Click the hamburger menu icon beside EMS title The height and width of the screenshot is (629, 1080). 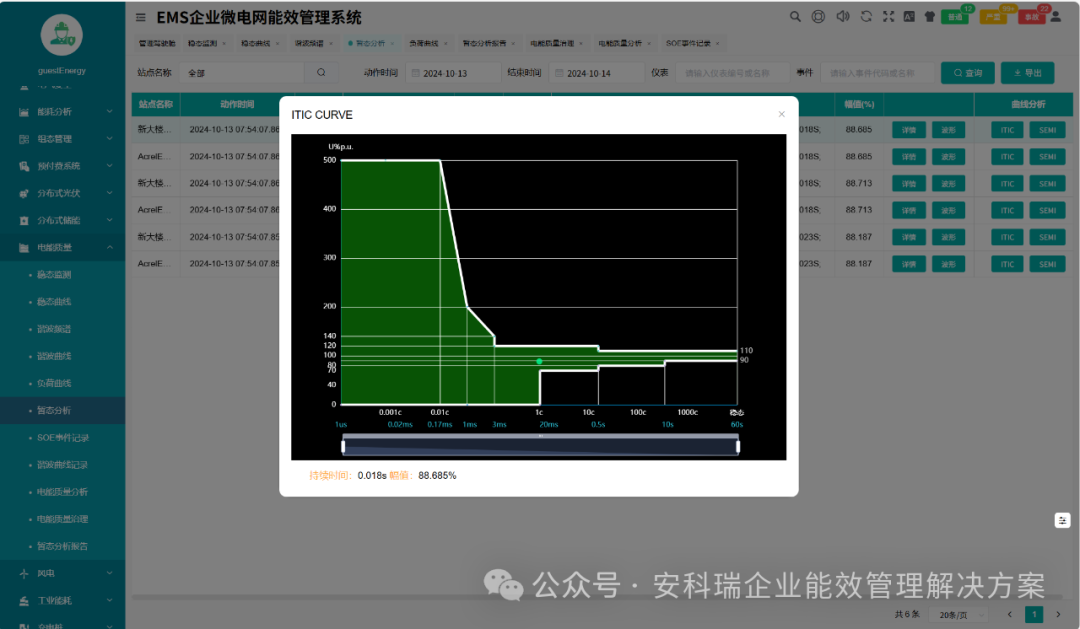click(141, 17)
